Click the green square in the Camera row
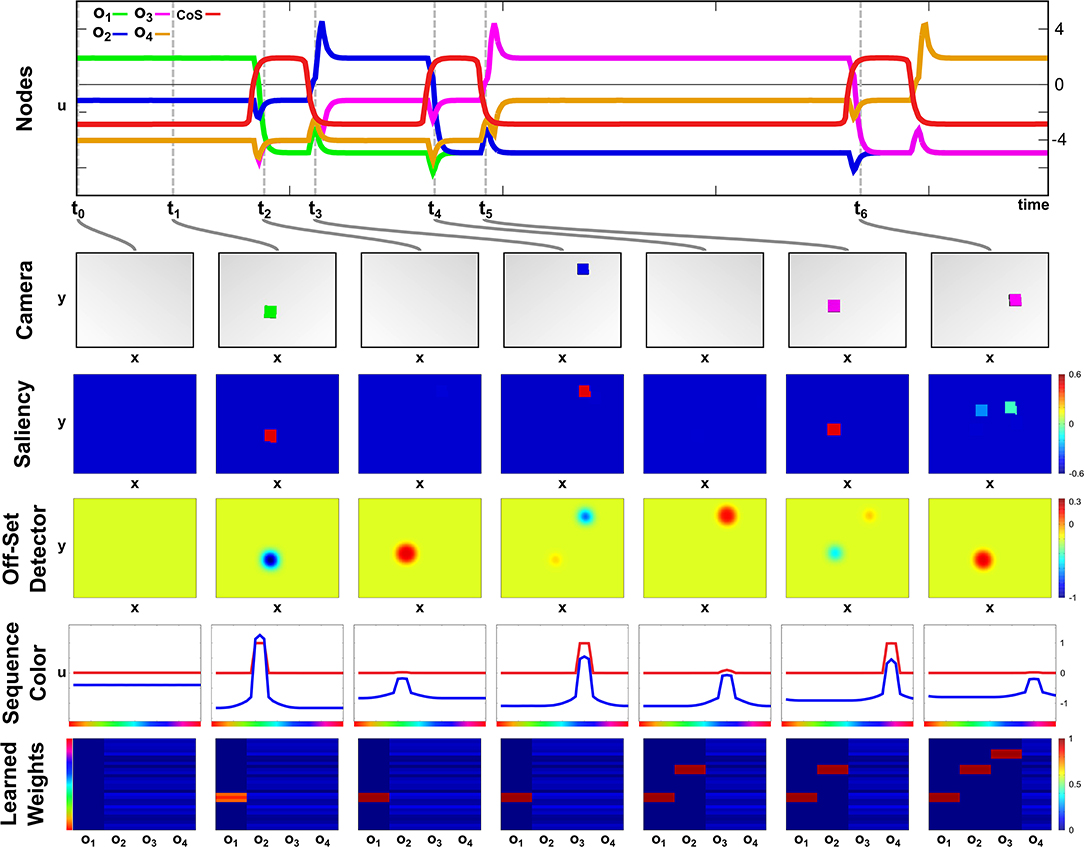The height and width of the screenshot is (847, 1084). 270,312
